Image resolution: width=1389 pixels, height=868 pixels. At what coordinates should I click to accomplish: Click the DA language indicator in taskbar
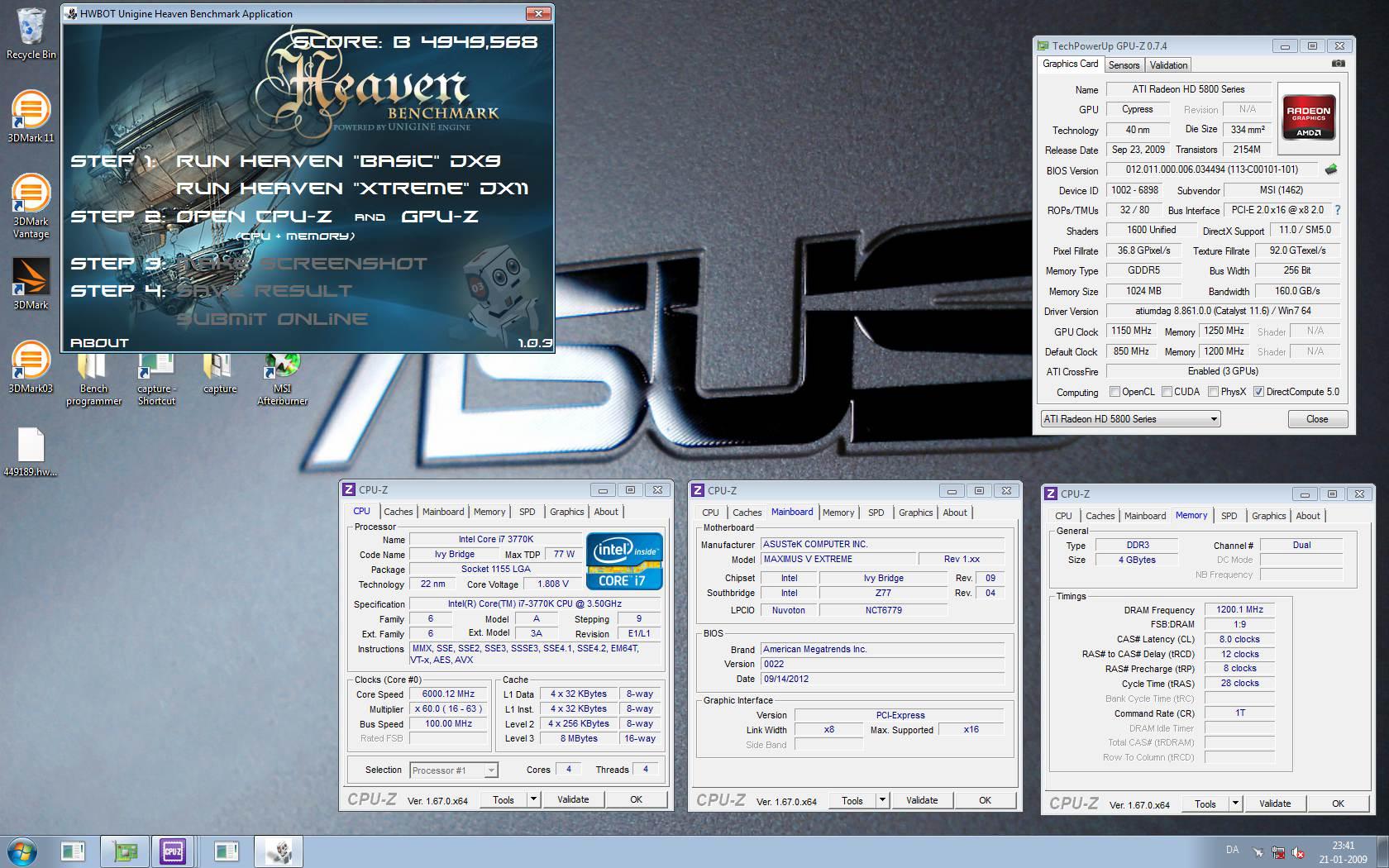[x=1232, y=850]
